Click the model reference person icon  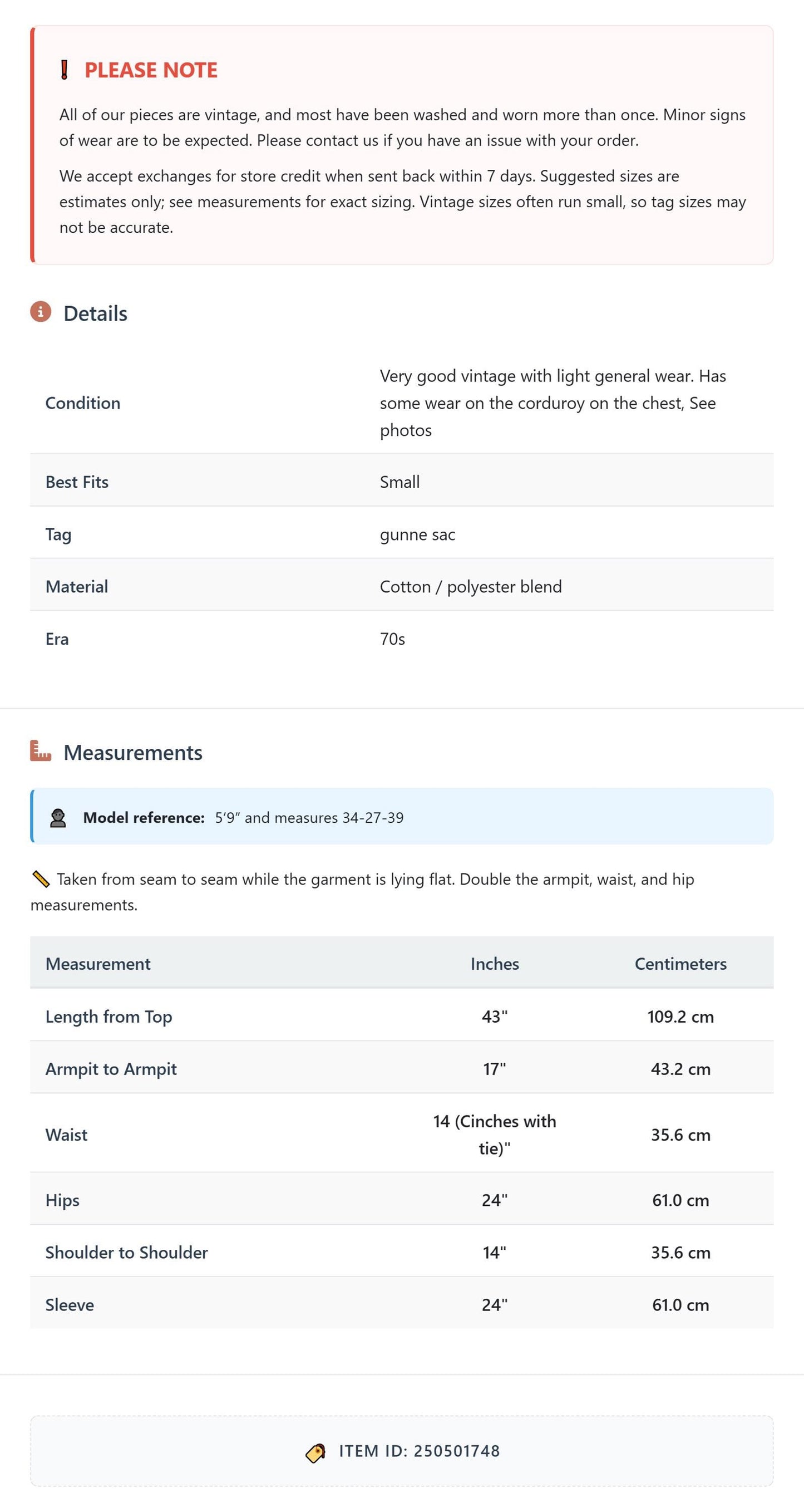click(58, 818)
